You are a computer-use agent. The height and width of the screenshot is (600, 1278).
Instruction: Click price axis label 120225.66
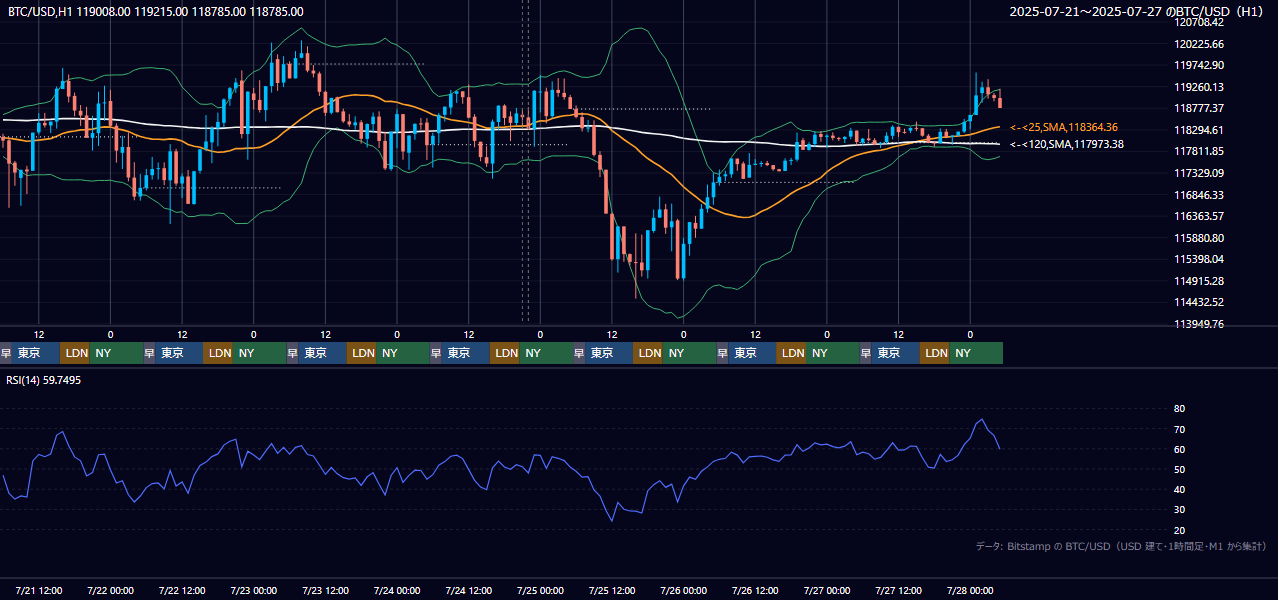click(1201, 44)
